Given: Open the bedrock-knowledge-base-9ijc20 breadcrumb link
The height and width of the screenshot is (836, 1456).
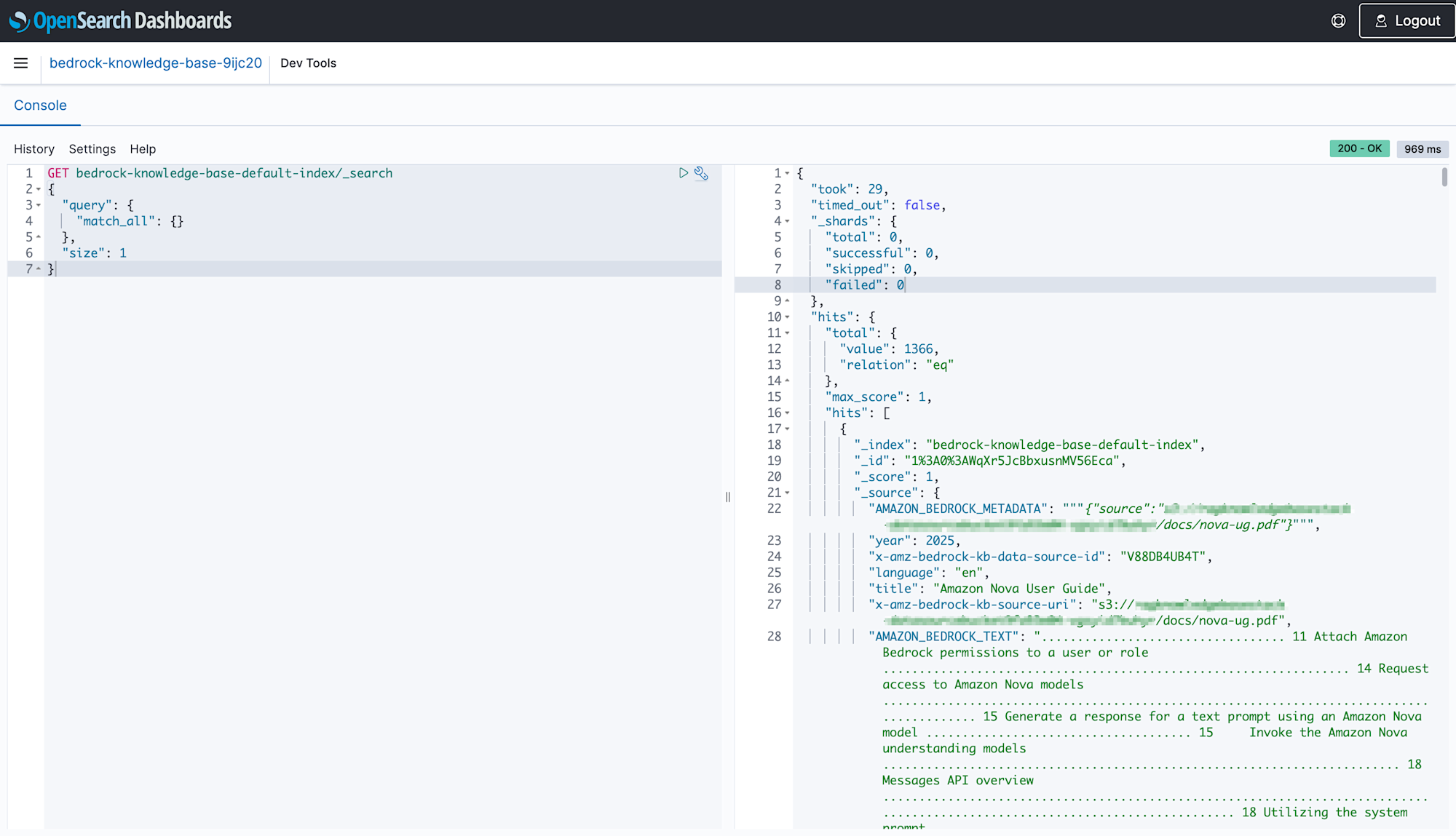Looking at the screenshot, I should (x=156, y=63).
